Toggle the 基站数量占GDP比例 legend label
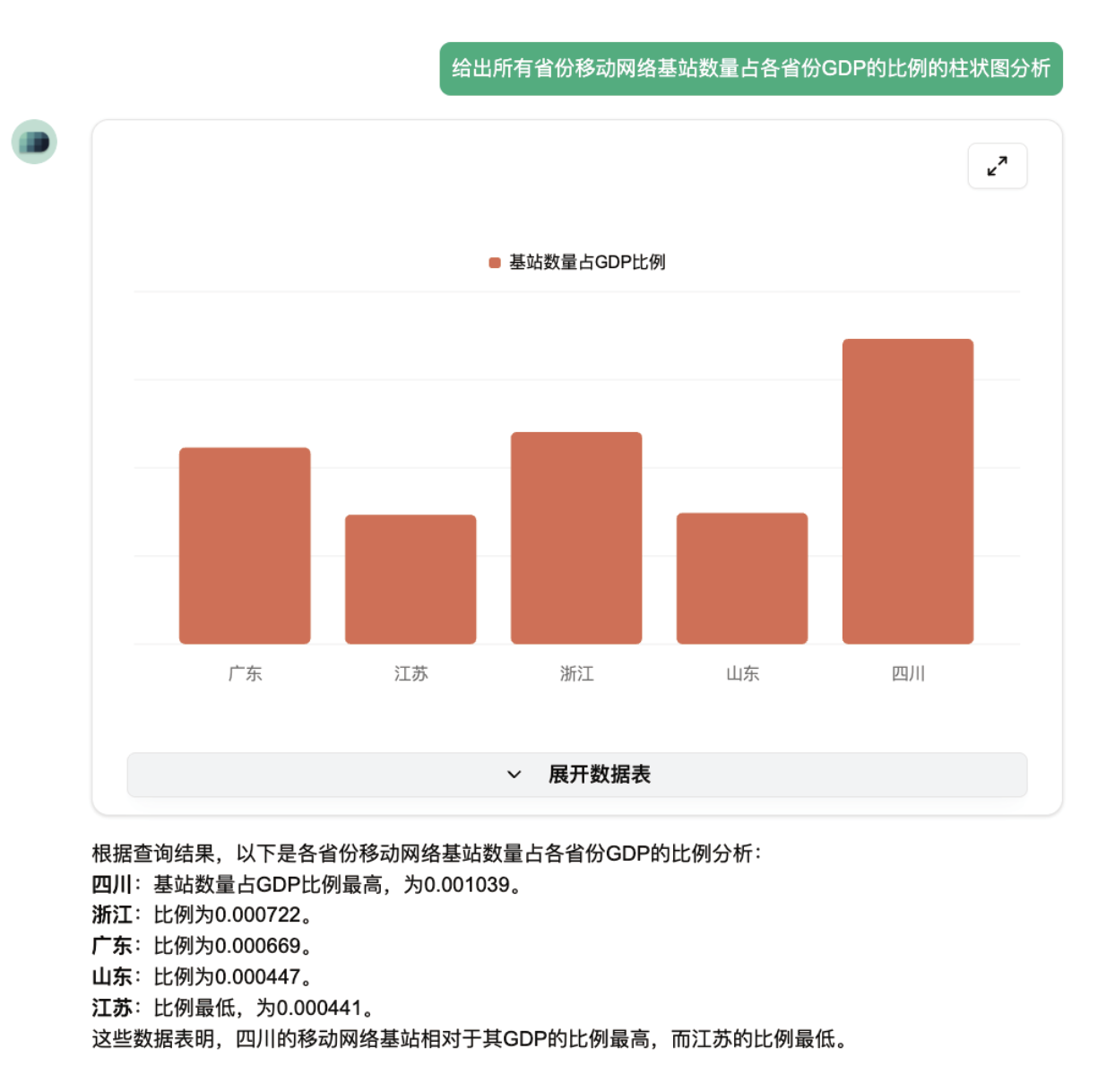1115x1092 pixels. coord(587,263)
